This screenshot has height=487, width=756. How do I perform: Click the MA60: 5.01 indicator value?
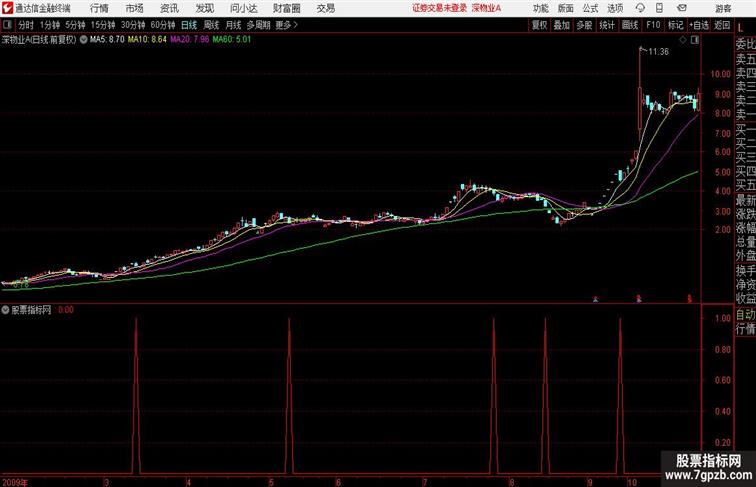(x=231, y=40)
